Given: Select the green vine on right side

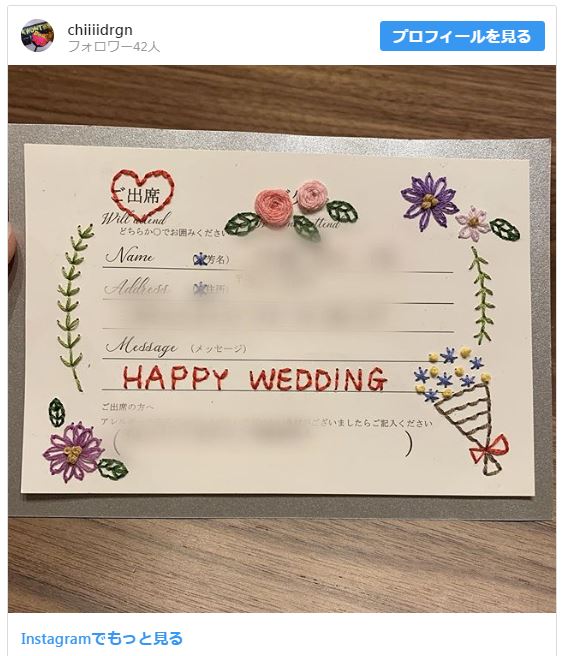Looking at the screenshot, I should (x=481, y=295).
